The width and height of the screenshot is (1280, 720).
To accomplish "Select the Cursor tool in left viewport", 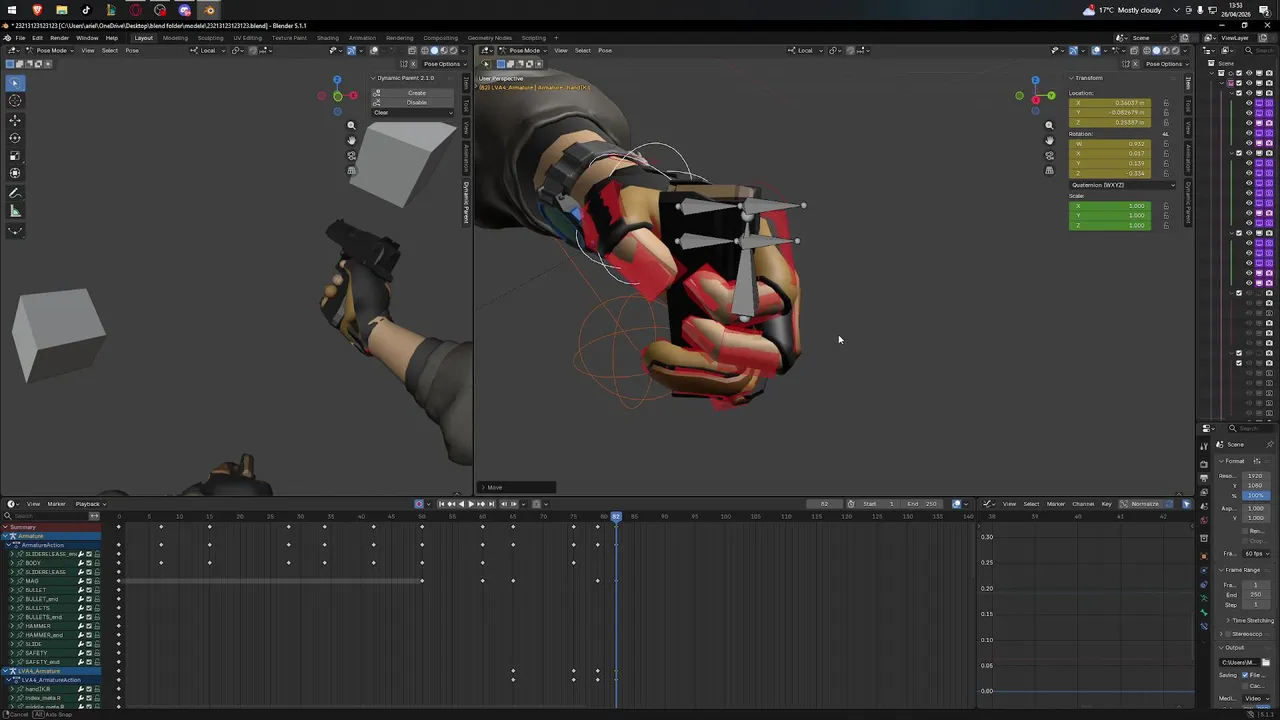I will pos(15,101).
